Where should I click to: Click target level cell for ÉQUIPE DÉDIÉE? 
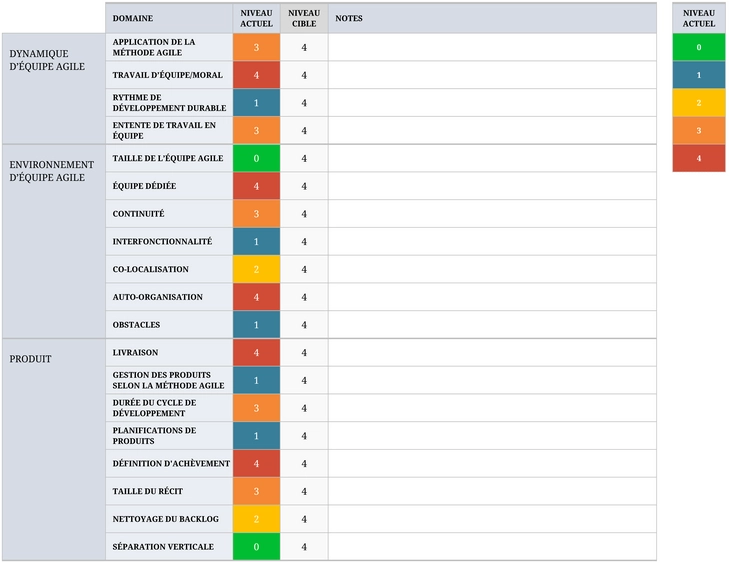click(304, 186)
